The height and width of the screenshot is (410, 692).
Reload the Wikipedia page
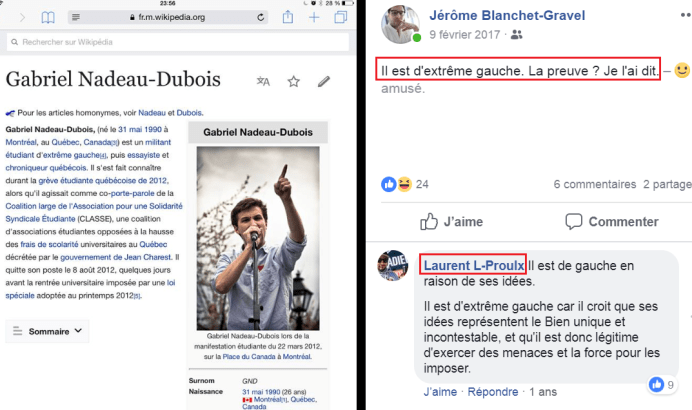262,17
